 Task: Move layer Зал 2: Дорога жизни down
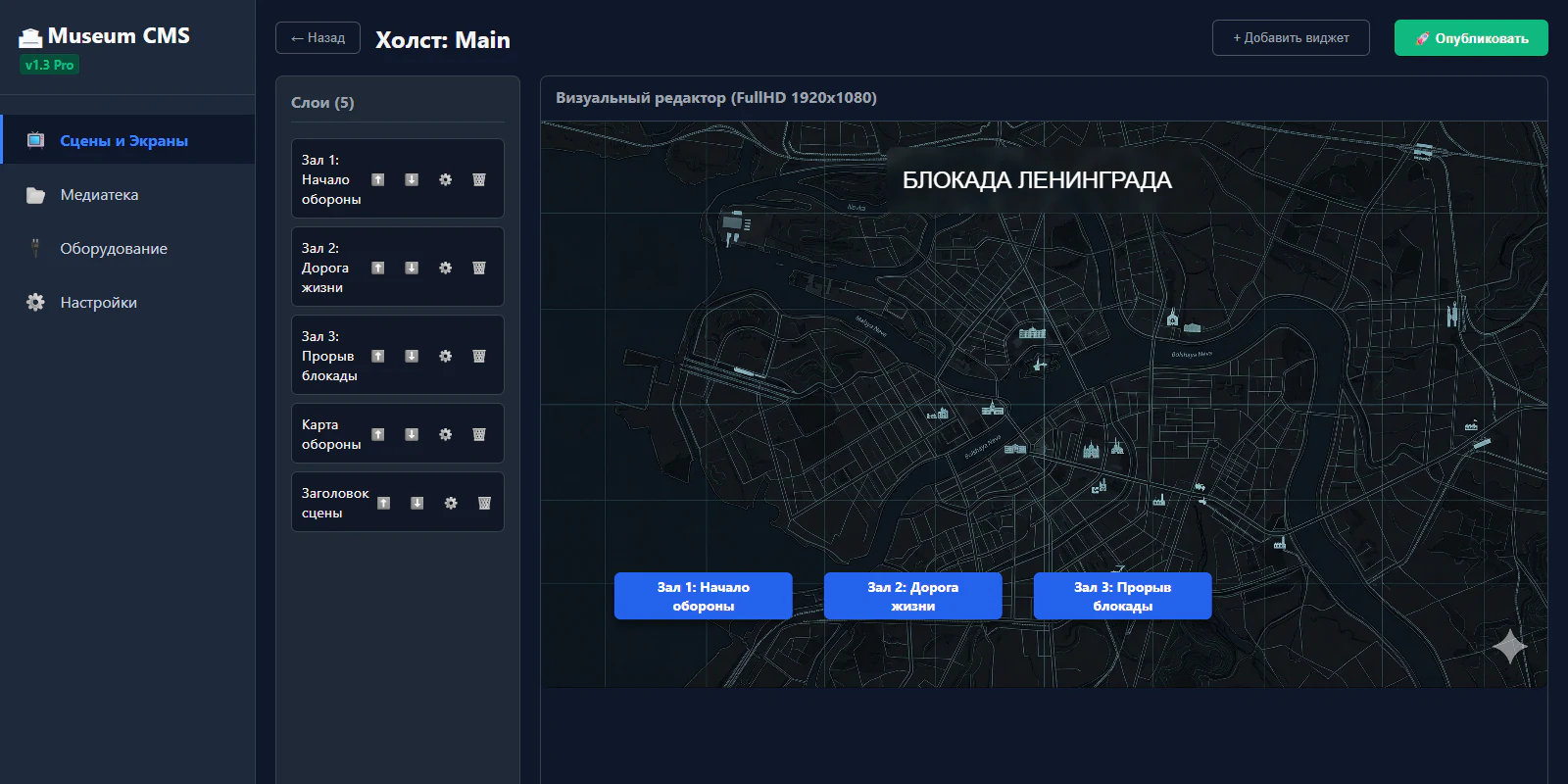pyautogui.click(x=412, y=268)
